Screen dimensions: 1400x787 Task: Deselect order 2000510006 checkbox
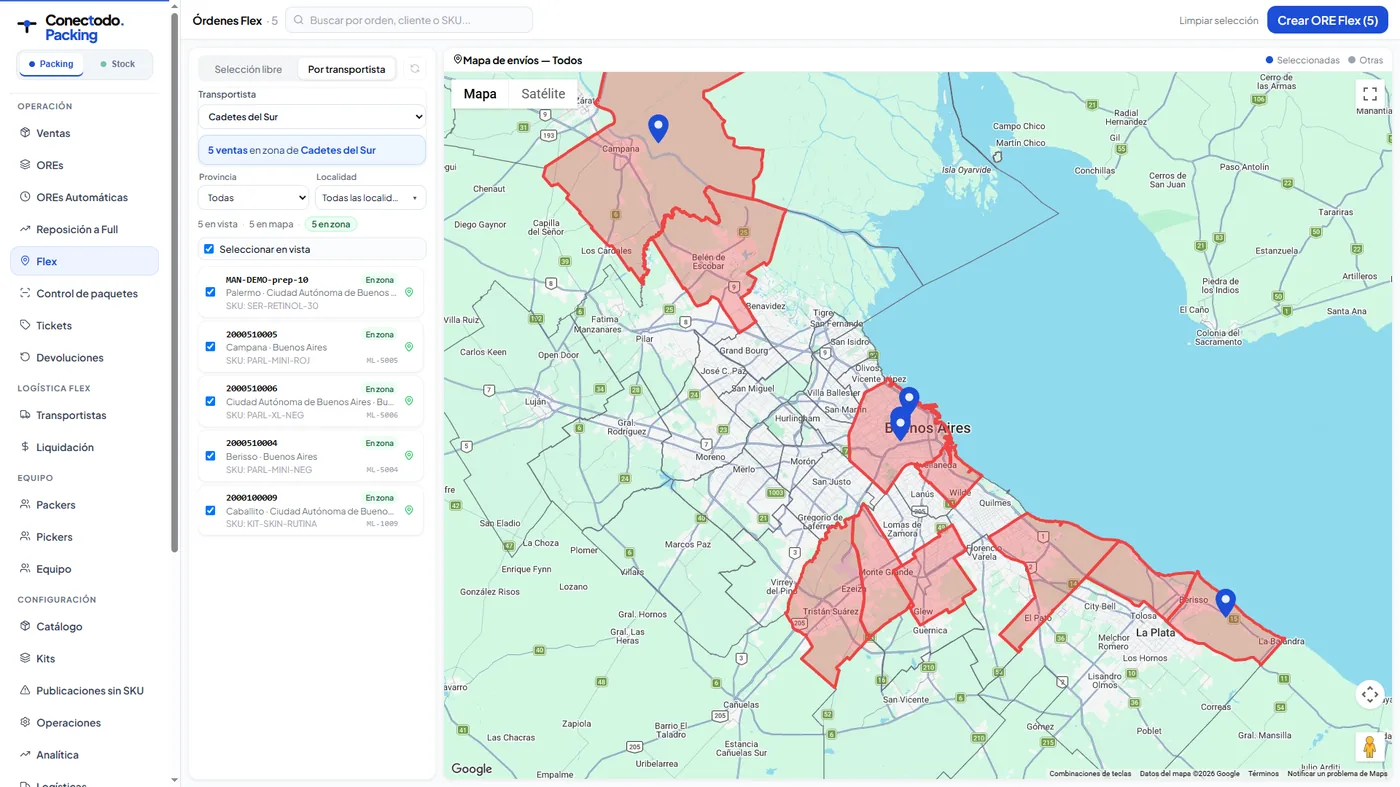pyautogui.click(x=210, y=401)
